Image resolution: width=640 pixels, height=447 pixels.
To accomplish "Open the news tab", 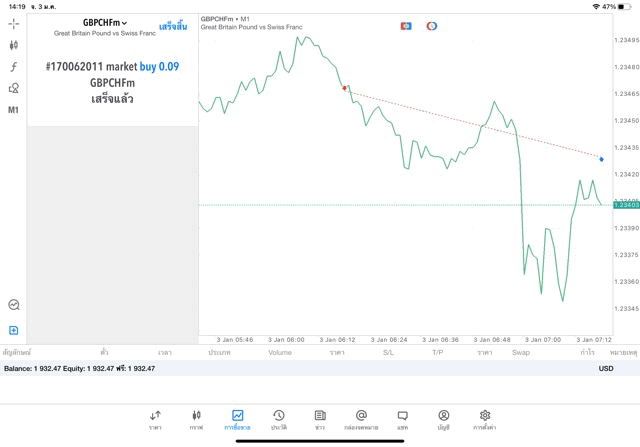I will [x=319, y=419].
